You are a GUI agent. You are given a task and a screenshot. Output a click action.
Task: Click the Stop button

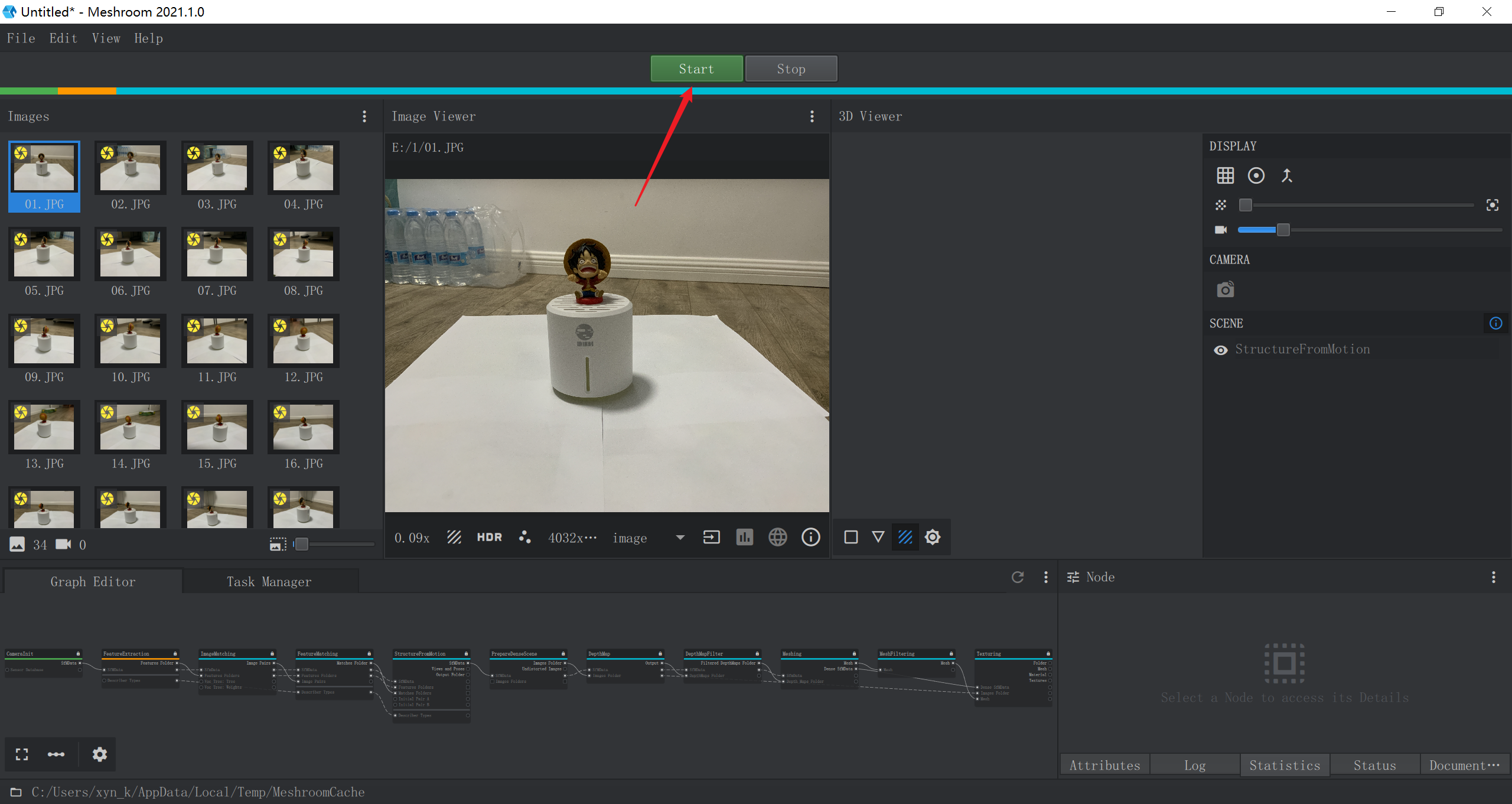click(791, 69)
